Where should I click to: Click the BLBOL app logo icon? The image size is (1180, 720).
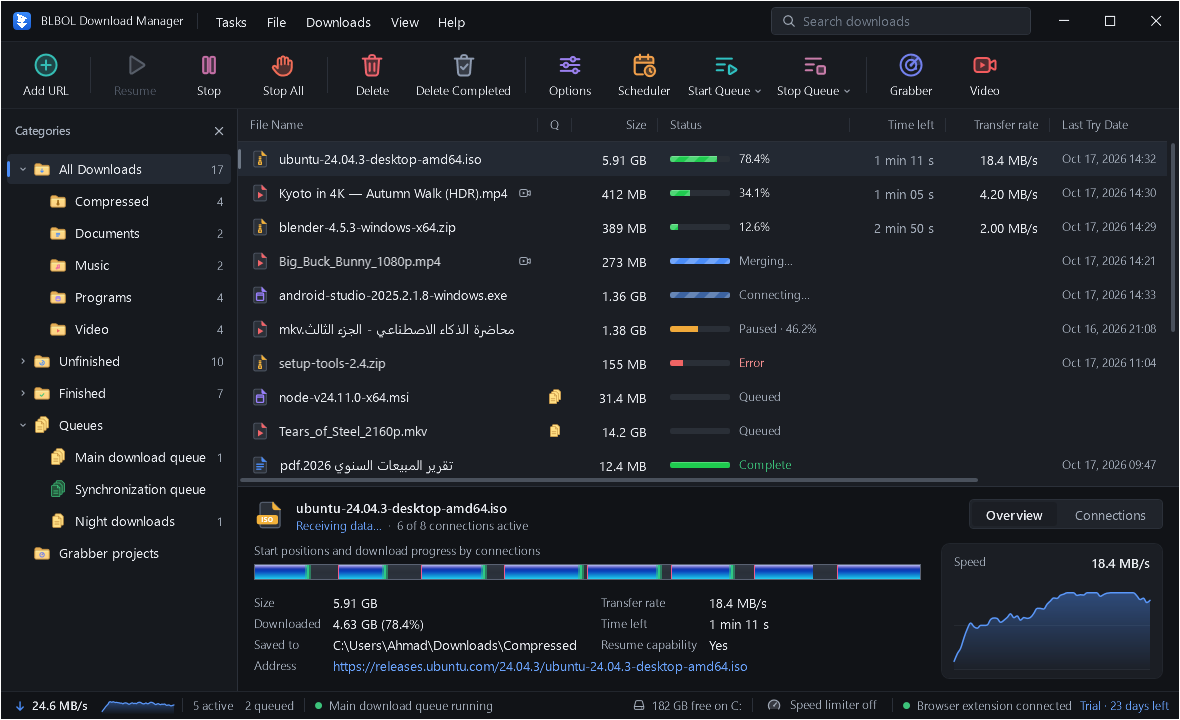click(x=22, y=21)
